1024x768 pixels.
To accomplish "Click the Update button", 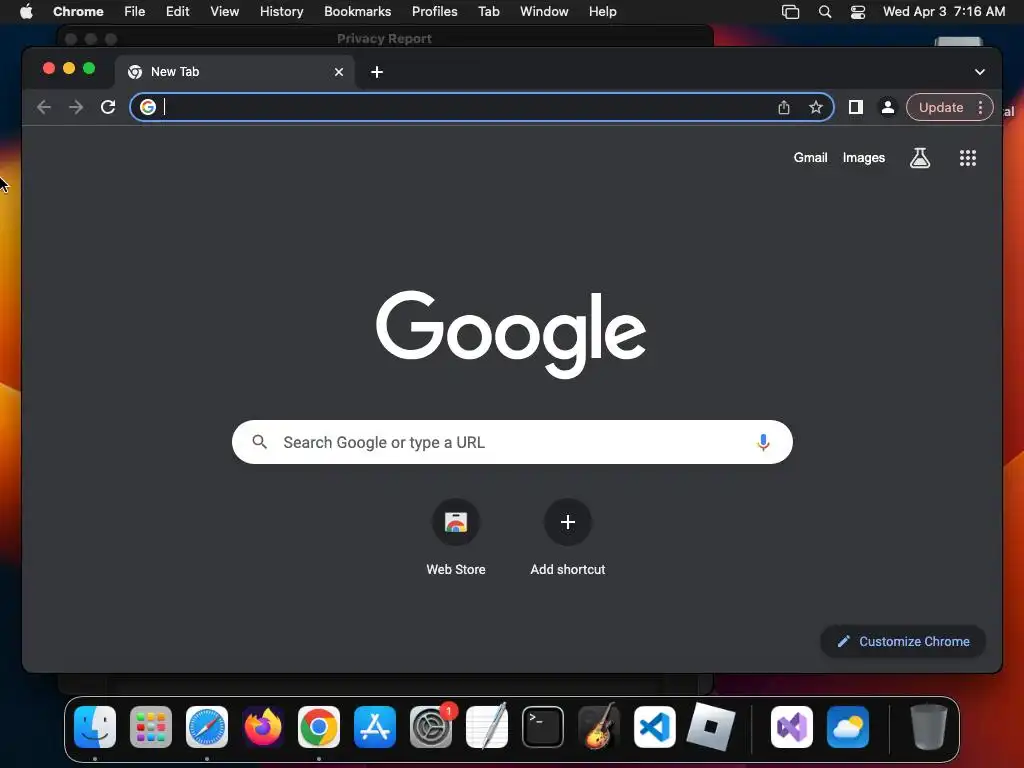I will 941,107.
